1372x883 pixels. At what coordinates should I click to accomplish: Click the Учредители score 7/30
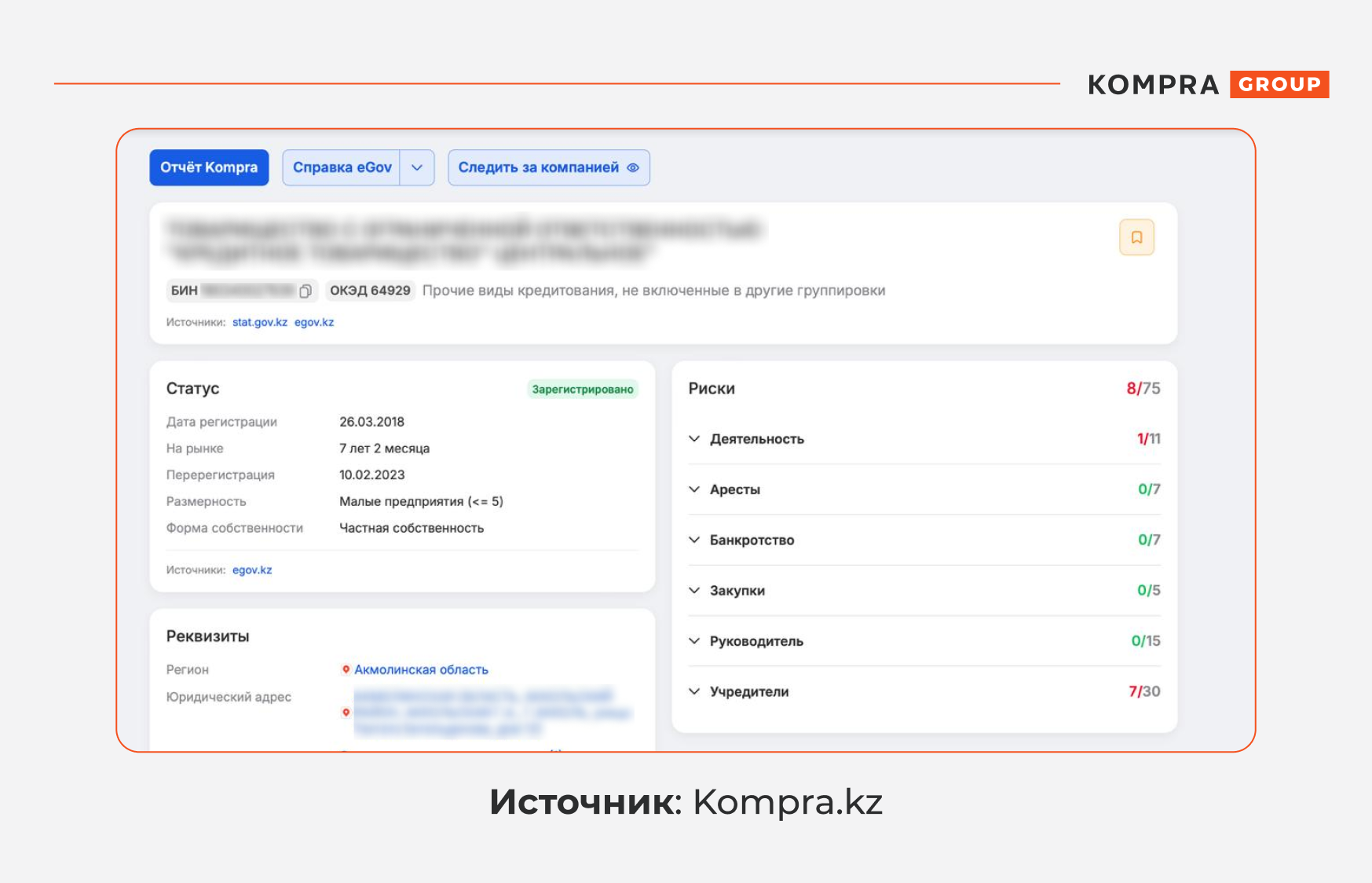coord(1144,691)
